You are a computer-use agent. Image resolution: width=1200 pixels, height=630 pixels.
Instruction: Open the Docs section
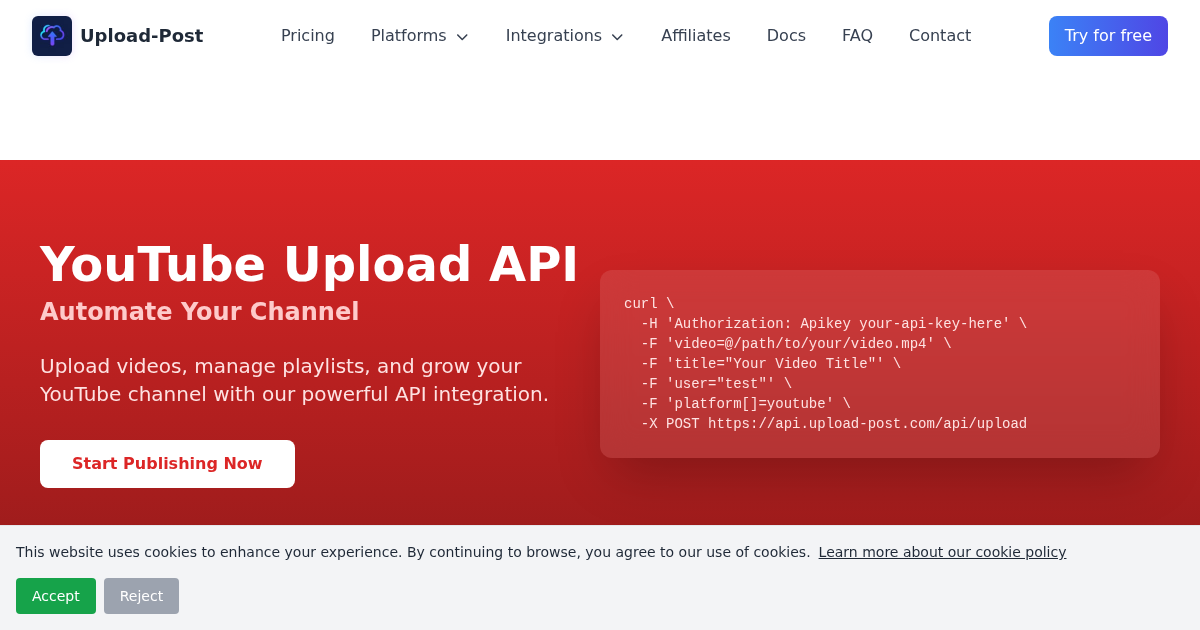click(x=786, y=35)
